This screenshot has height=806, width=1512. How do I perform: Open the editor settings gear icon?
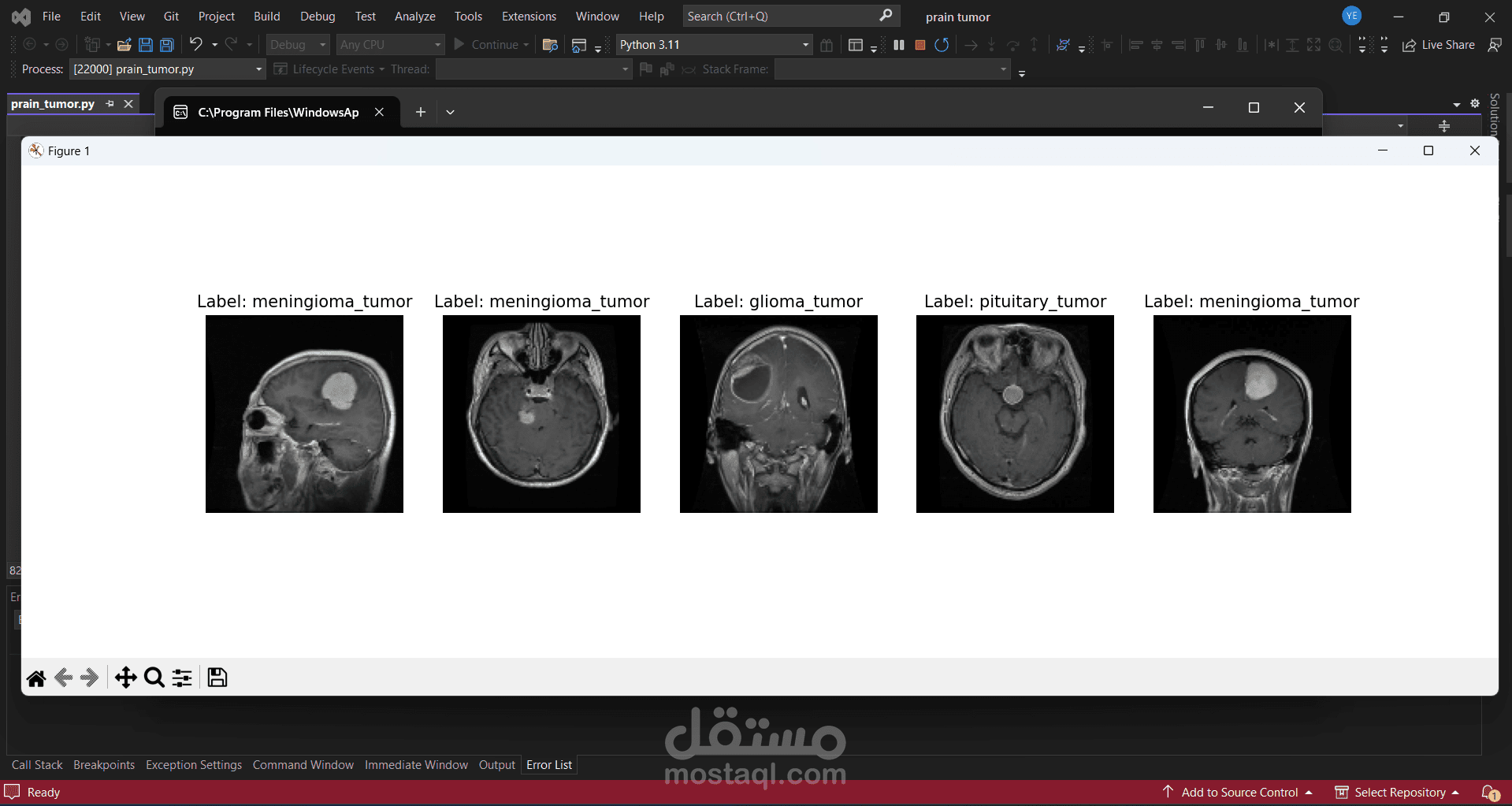point(1475,103)
